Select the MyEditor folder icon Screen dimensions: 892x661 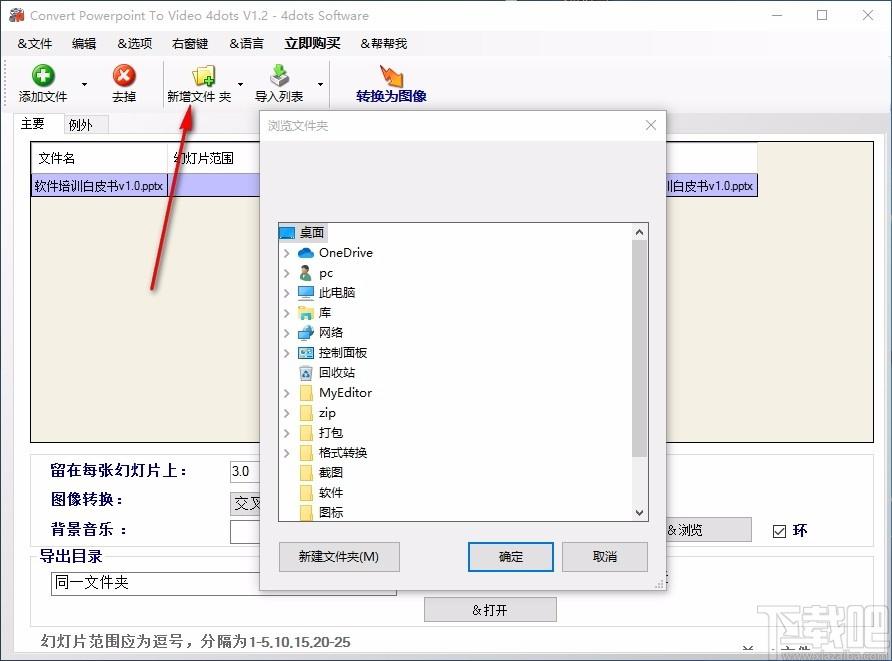[x=306, y=393]
